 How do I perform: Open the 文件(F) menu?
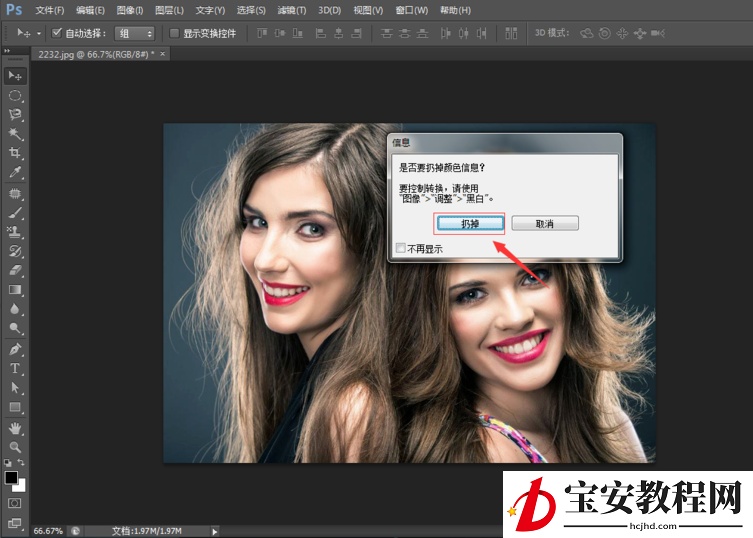pyautogui.click(x=49, y=10)
